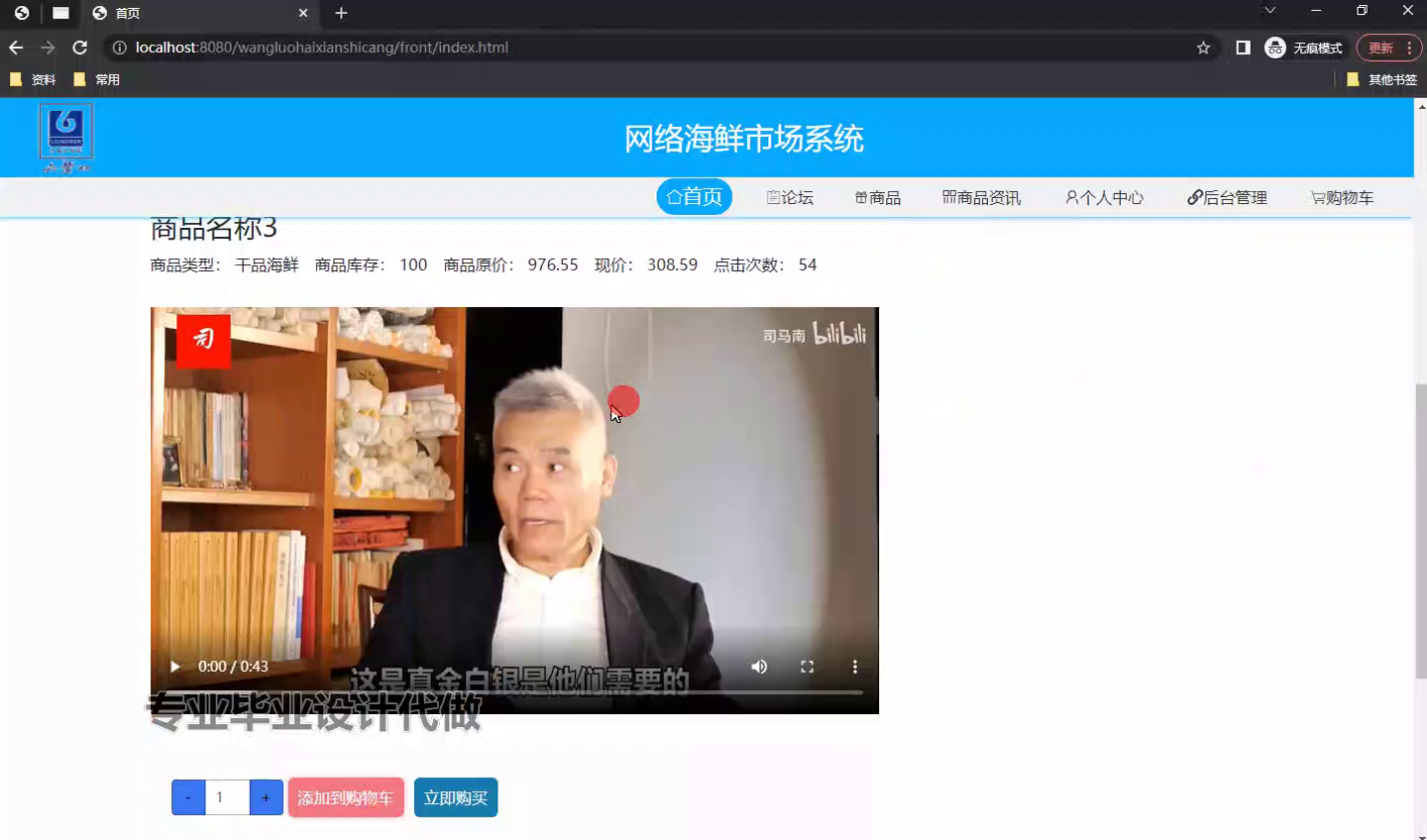Open 商品 nav item
Screen dimensions: 1427x840
[878, 198]
